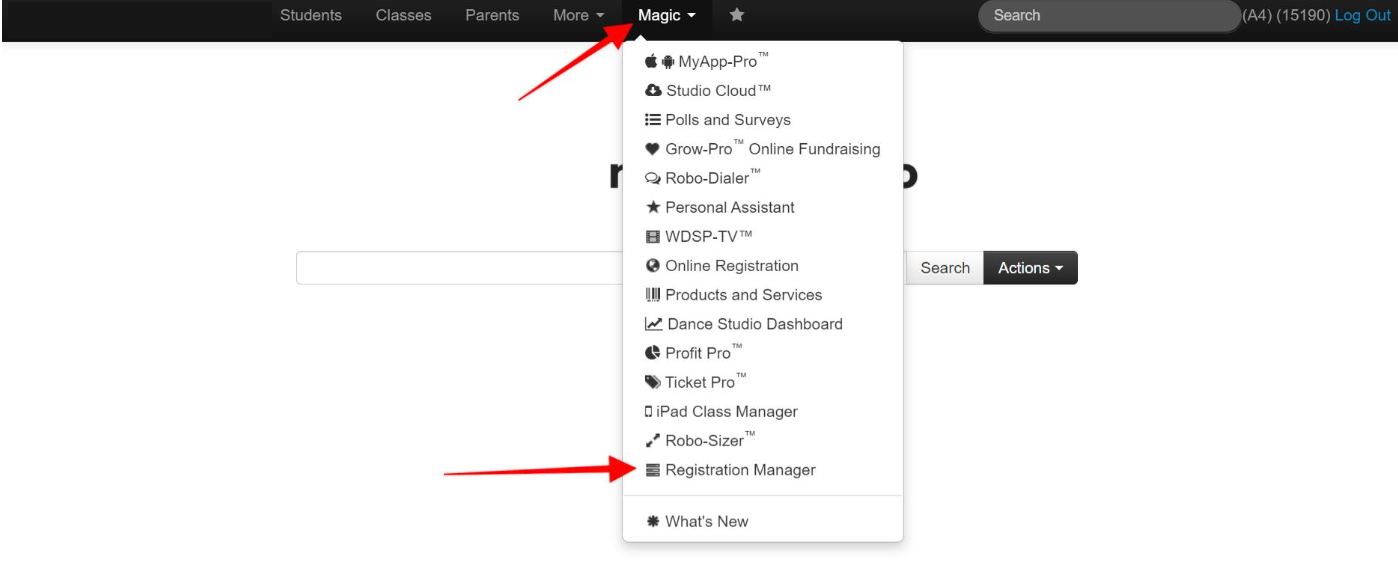Choose Studio Cloud menu entry
1398x584 pixels.
pos(763,91)
